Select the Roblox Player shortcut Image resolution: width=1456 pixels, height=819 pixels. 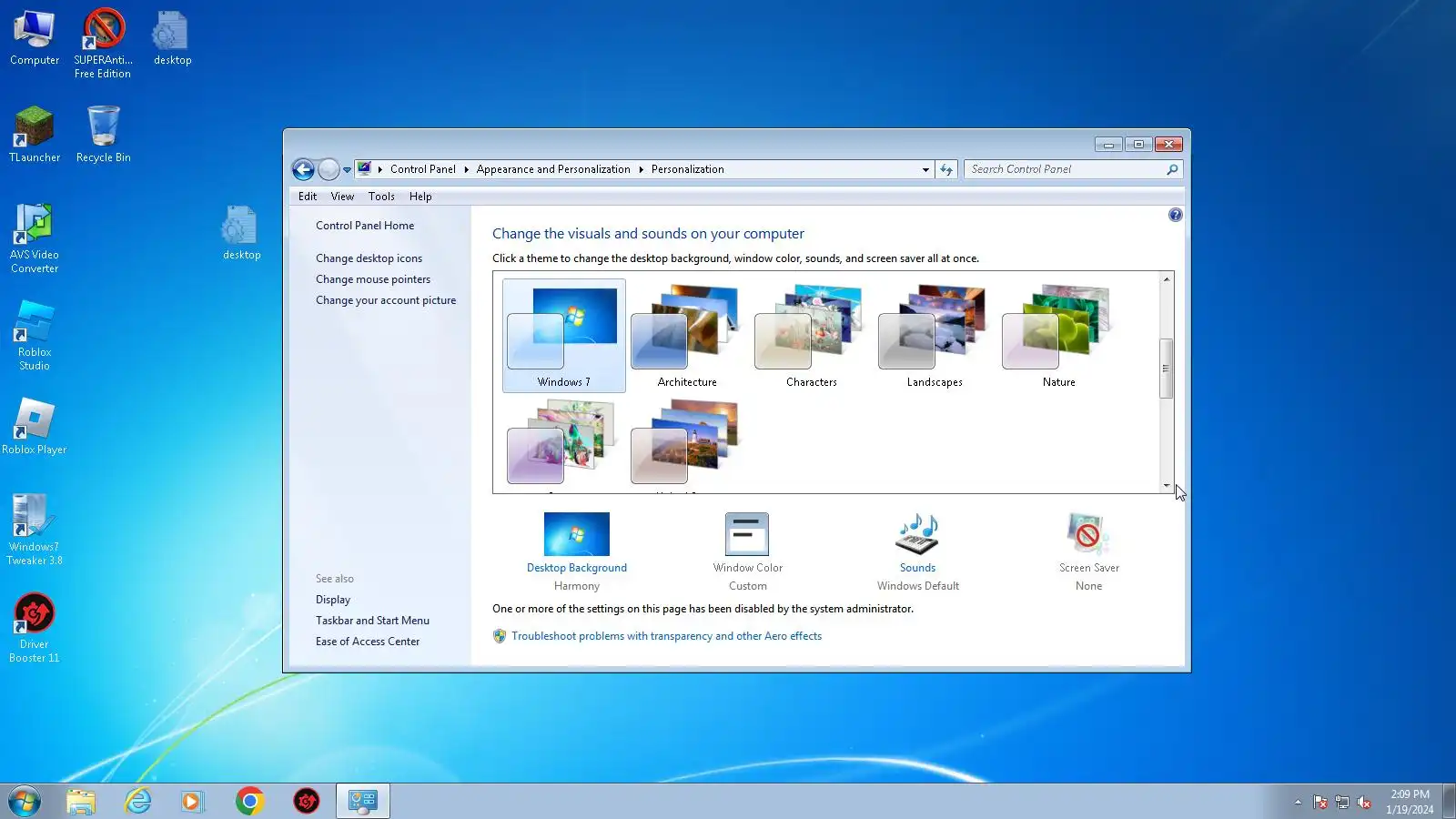coord(35,427)
